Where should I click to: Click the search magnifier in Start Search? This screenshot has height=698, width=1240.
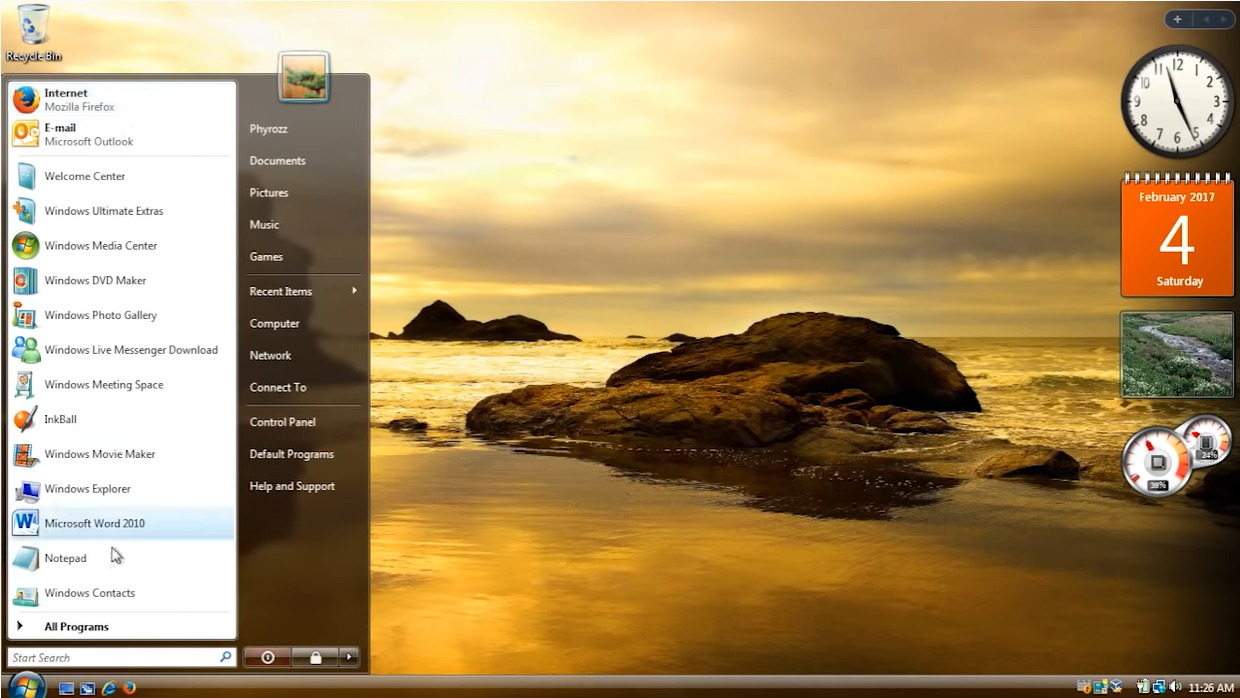point(226,657)
